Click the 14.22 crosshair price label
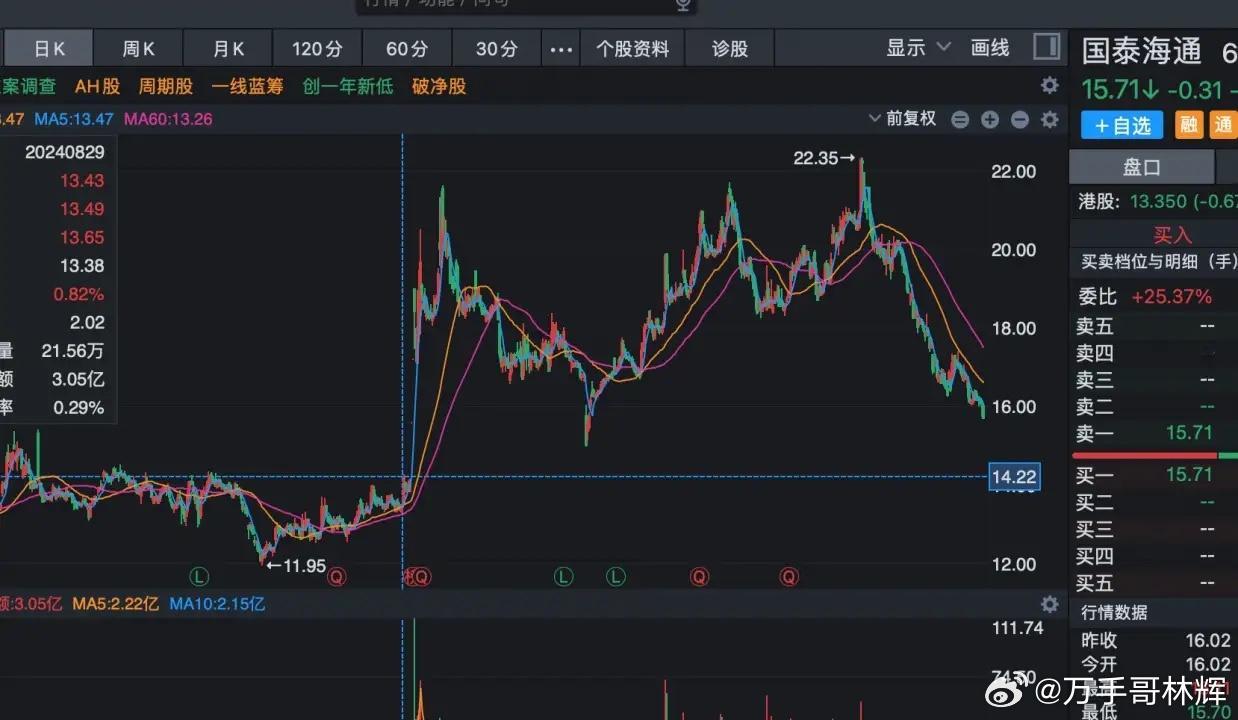Viewport: 1238px width, 720px height. coord(1013,477)
